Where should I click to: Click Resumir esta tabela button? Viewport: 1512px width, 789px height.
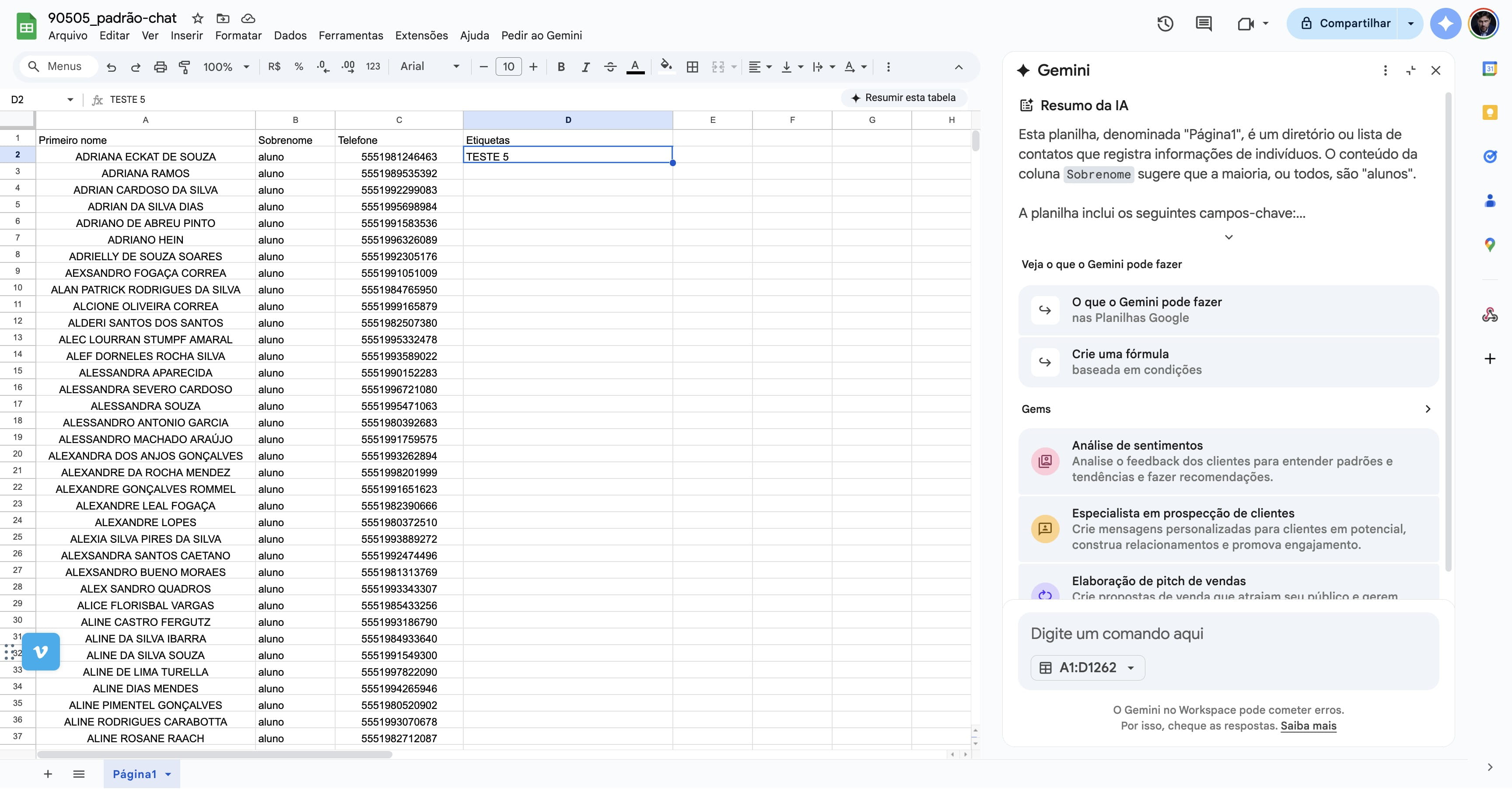click(903, 98)
